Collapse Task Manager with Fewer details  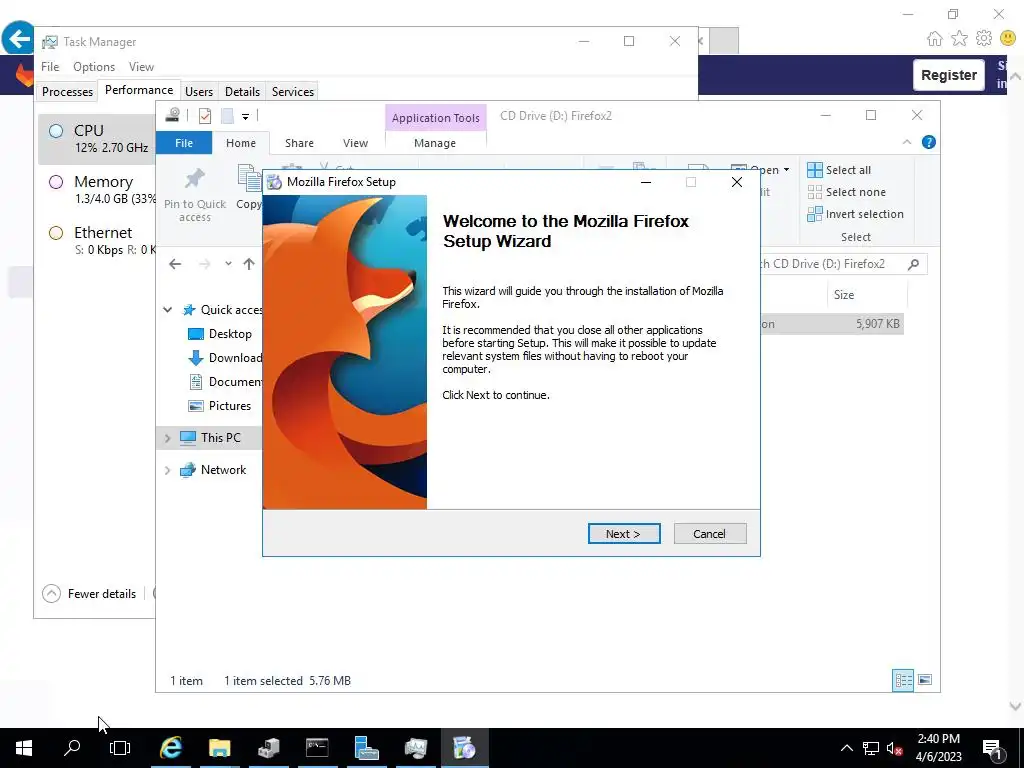(x=89, y=594)
